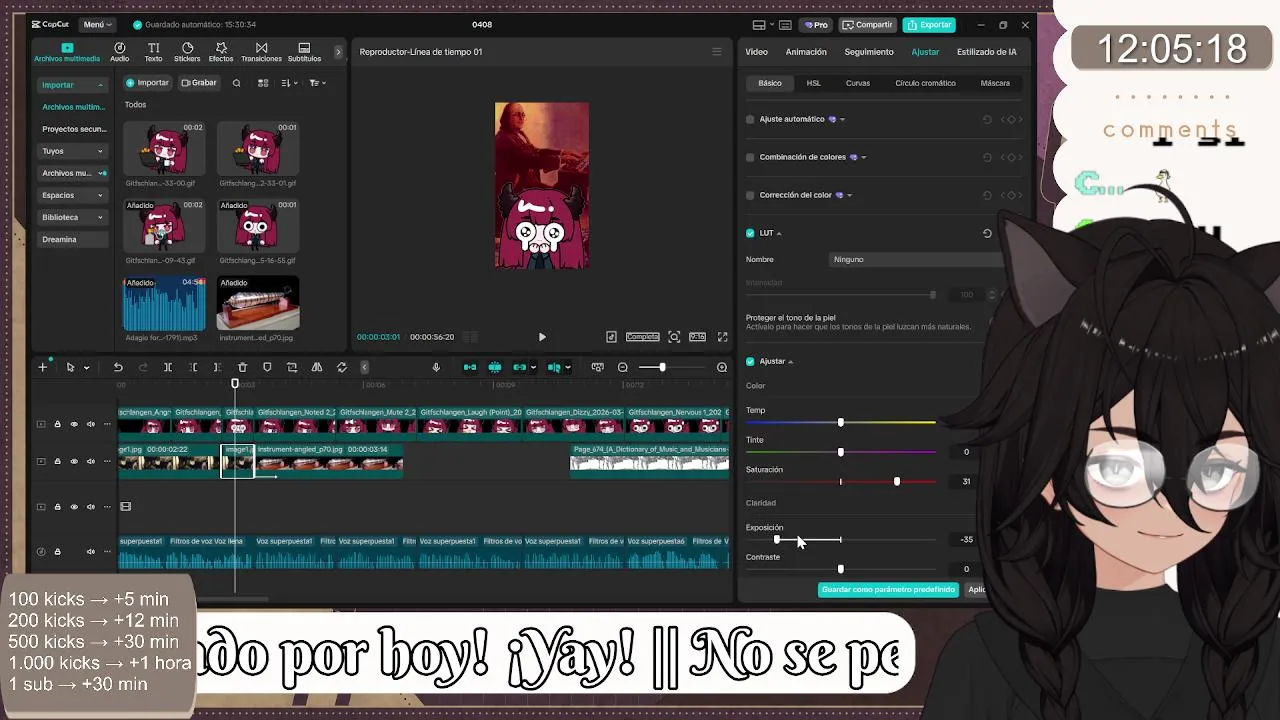Click the crop icon in timeline toolbar
The image size is (1280, 720).
(x=292, y=367)
